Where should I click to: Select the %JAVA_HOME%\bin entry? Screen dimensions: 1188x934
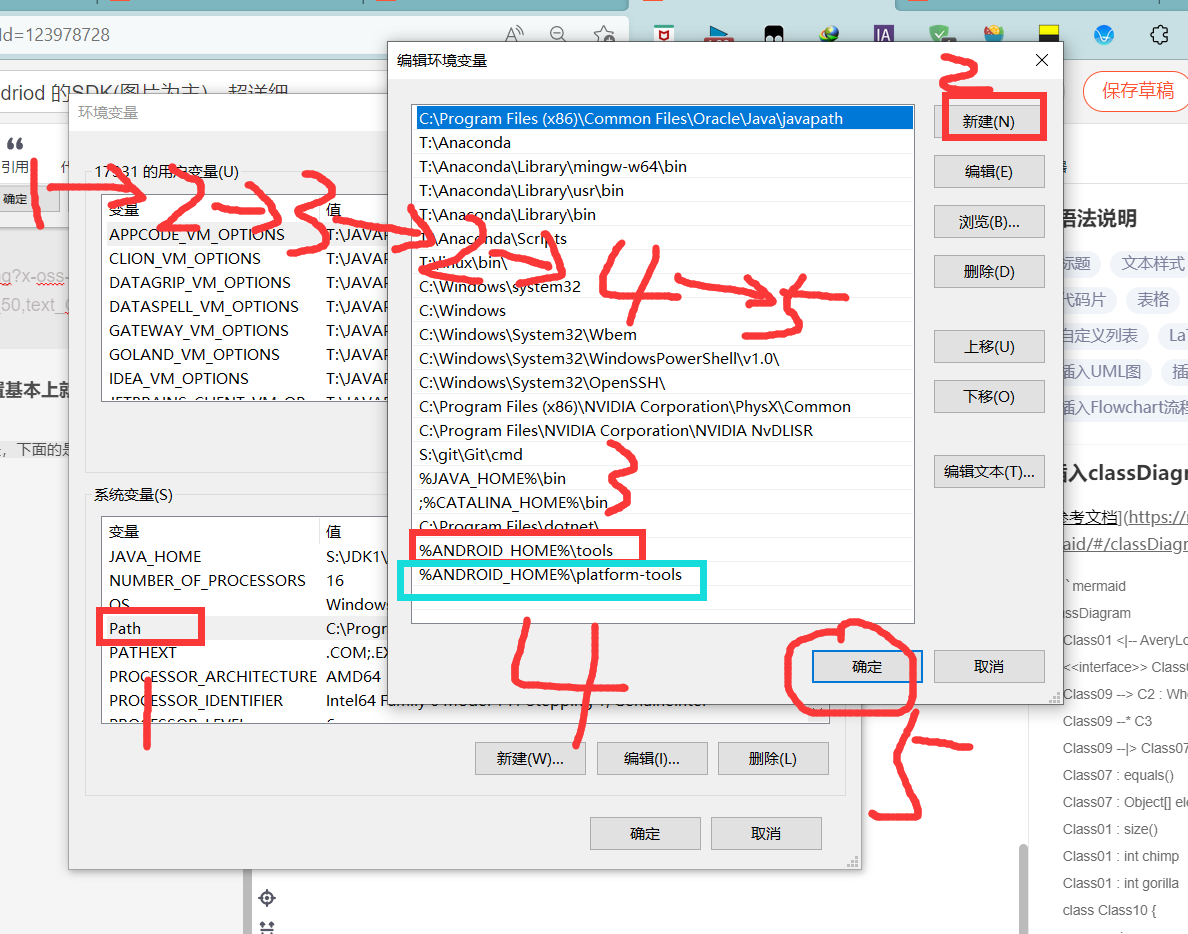click(x=664, y=479)
